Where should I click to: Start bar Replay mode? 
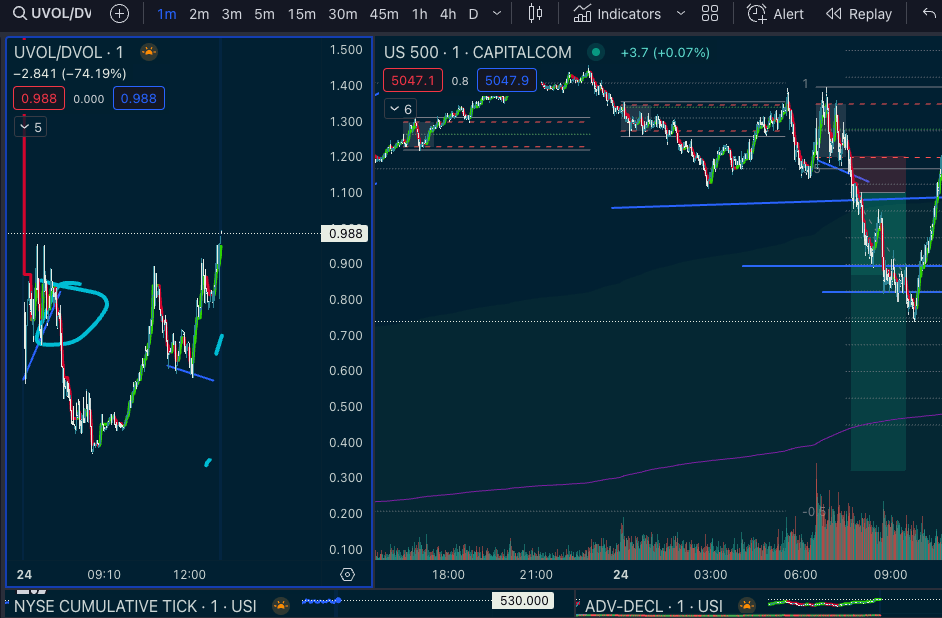click(x=859, y=14)
